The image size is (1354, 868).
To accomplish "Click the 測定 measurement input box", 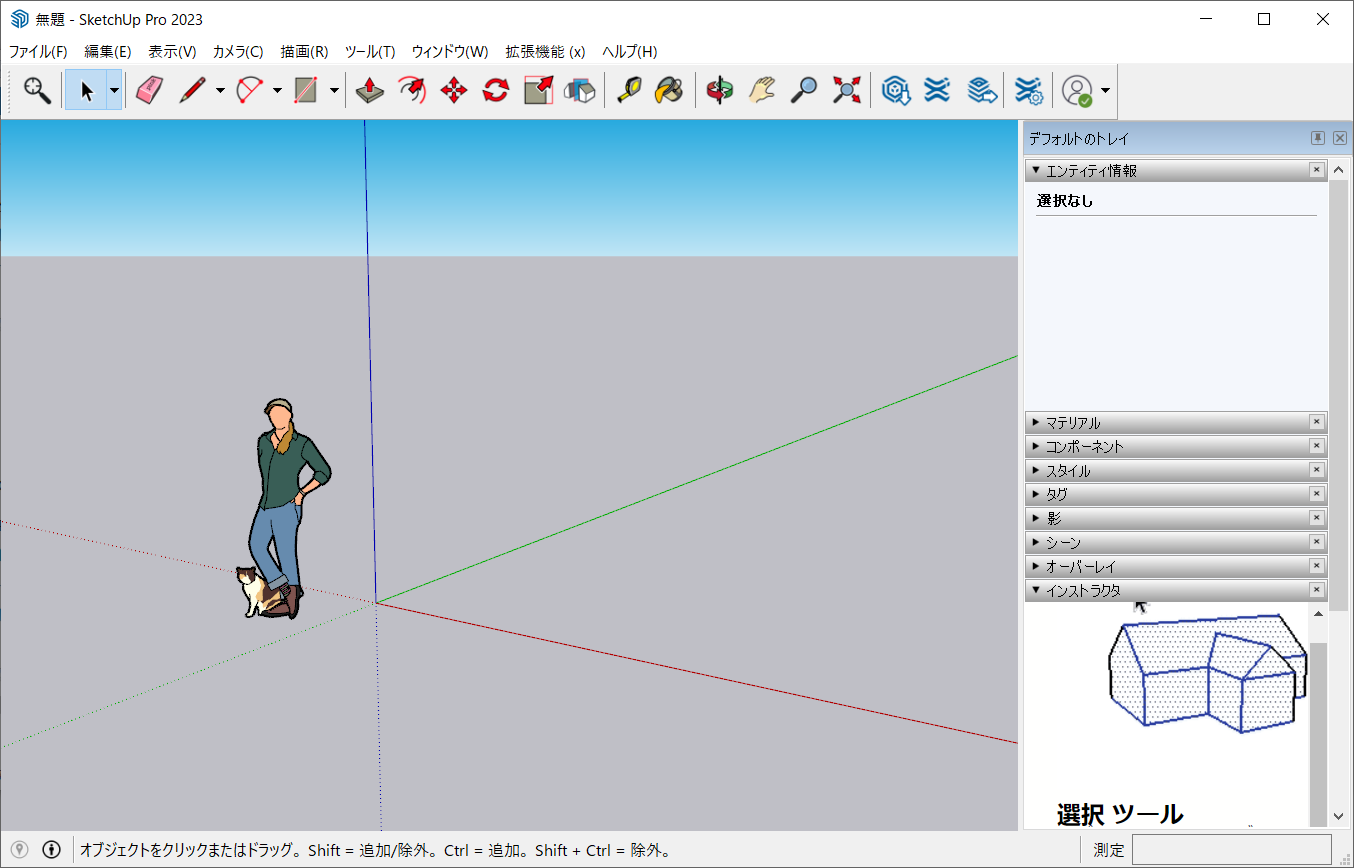I will coord(1231,850).
